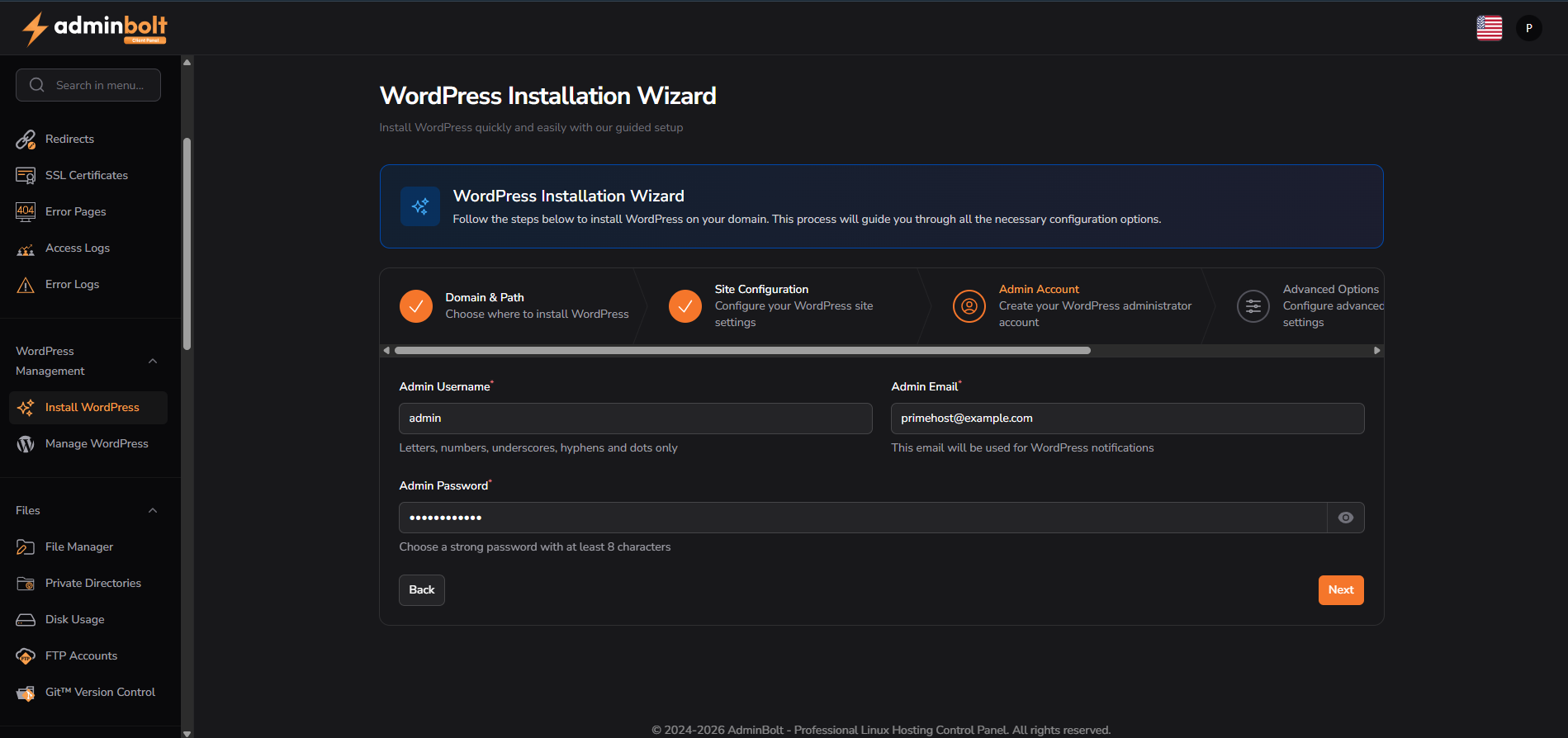Open the user profile avatar P

(1529, 28)
